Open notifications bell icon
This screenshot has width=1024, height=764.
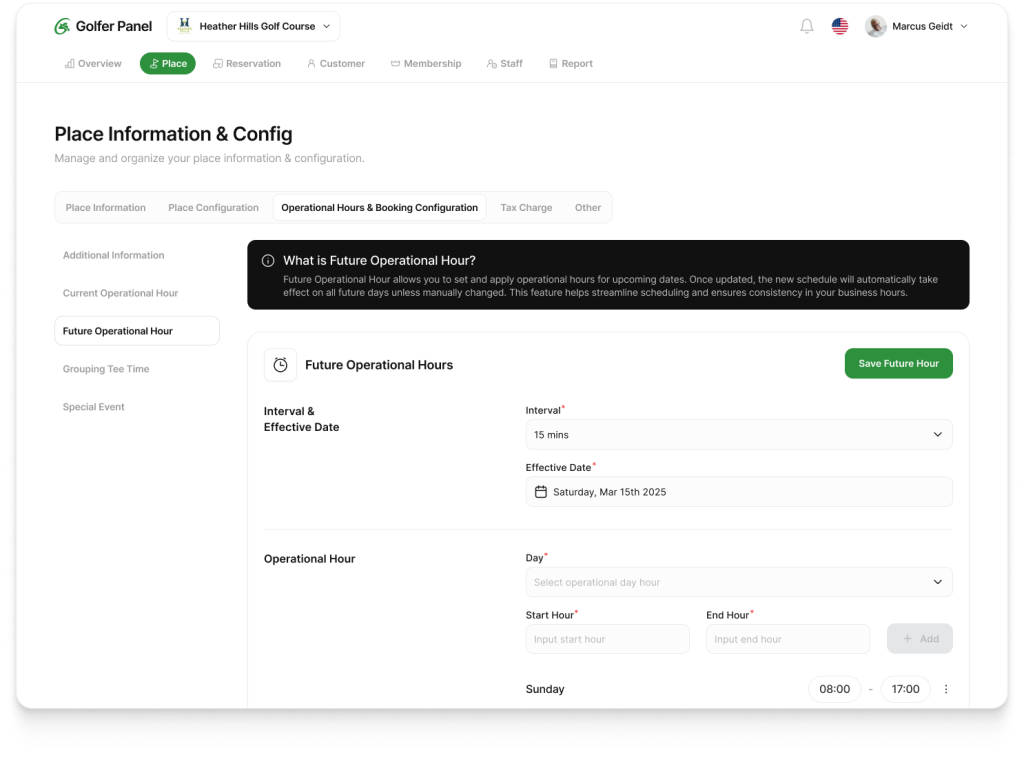point(807,26)
